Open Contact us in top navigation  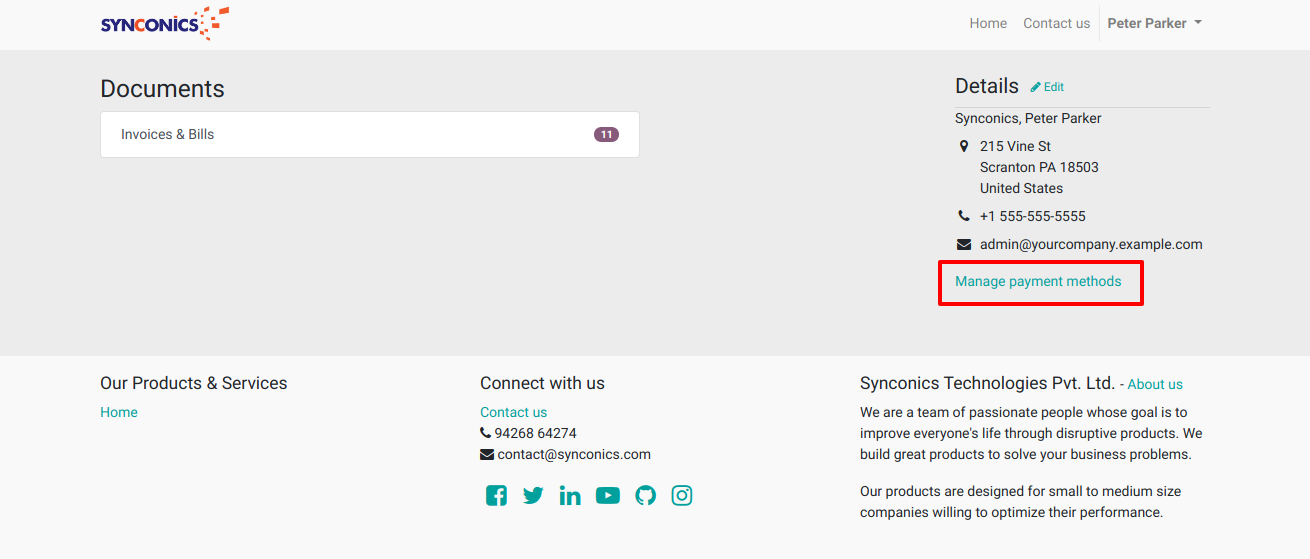[1056, 23]
